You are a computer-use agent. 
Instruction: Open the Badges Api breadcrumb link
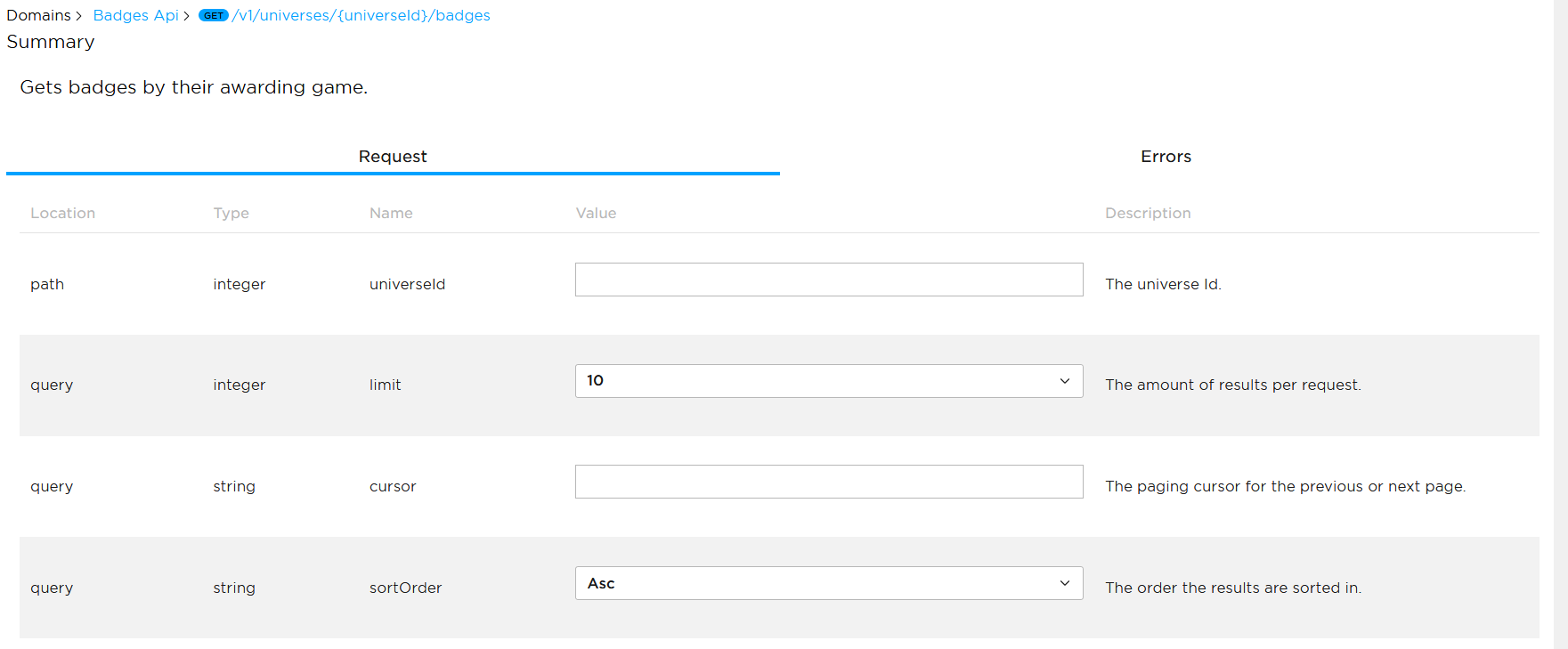[x=135, y=15]
